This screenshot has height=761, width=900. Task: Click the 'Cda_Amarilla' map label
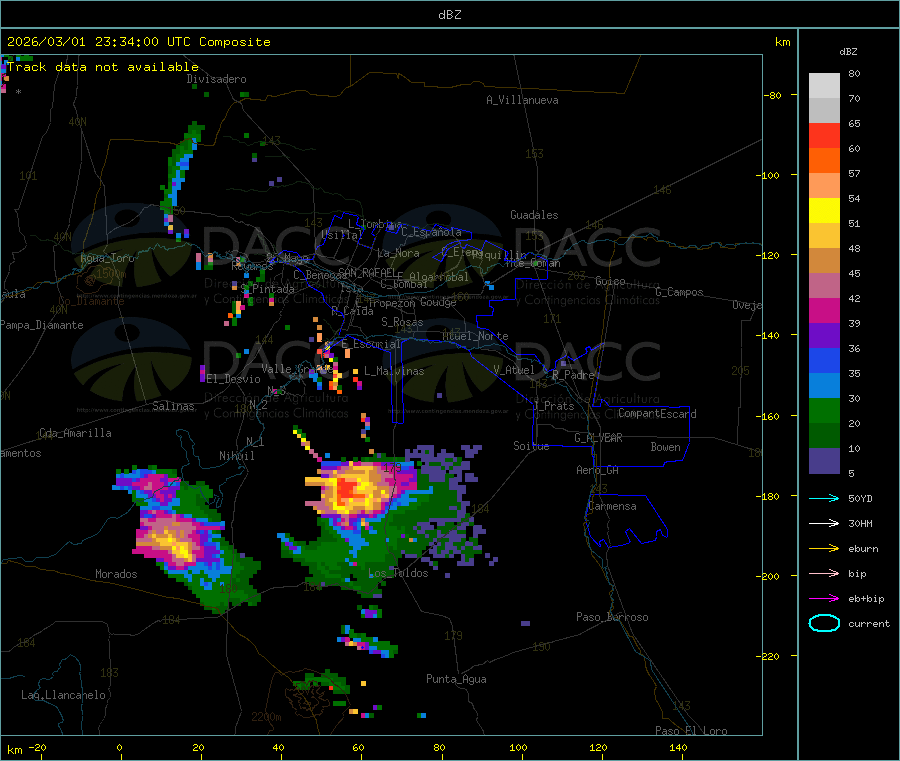click(x=75, y=433)
